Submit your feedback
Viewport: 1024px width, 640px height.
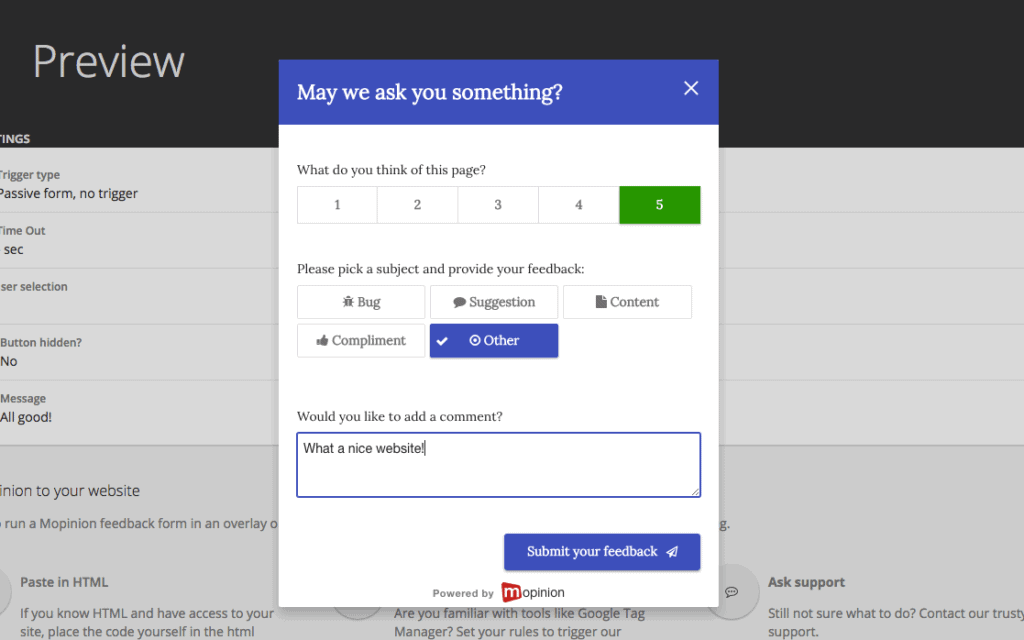point(601,552)
